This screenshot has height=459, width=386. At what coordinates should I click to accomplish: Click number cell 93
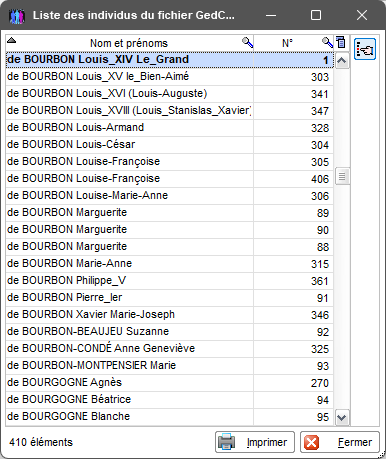pos(294,366)
